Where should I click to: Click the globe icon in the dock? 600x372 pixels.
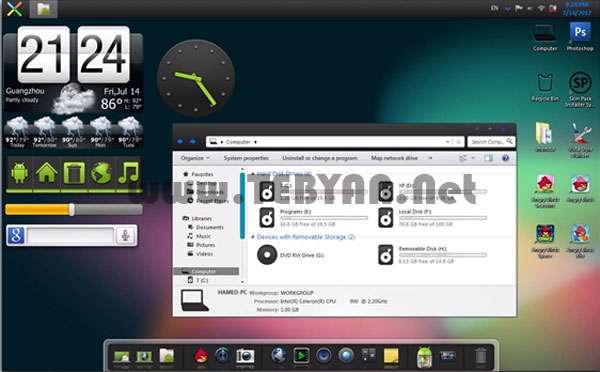pyautogui.click(x=279, y=356)
